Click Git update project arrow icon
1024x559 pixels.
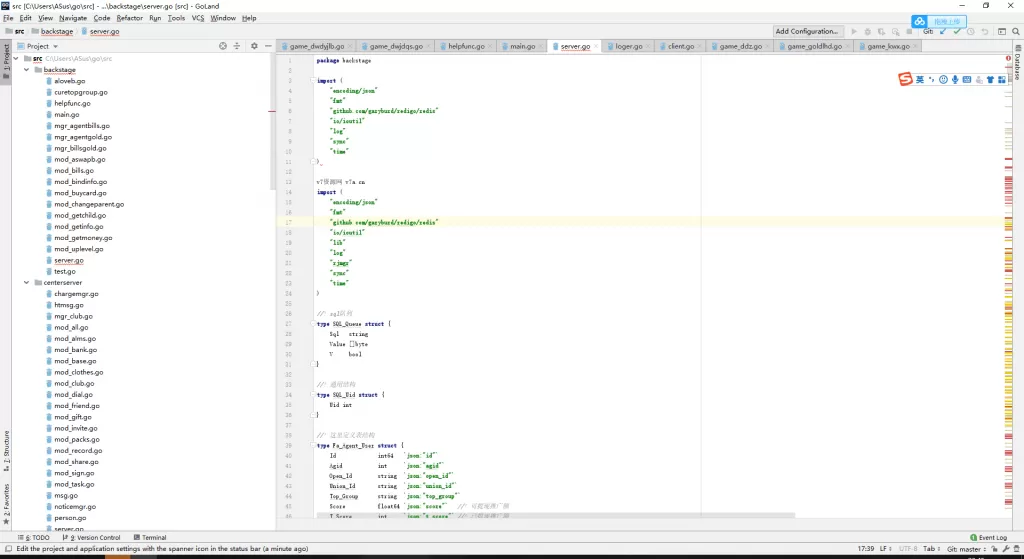point(942,32)
